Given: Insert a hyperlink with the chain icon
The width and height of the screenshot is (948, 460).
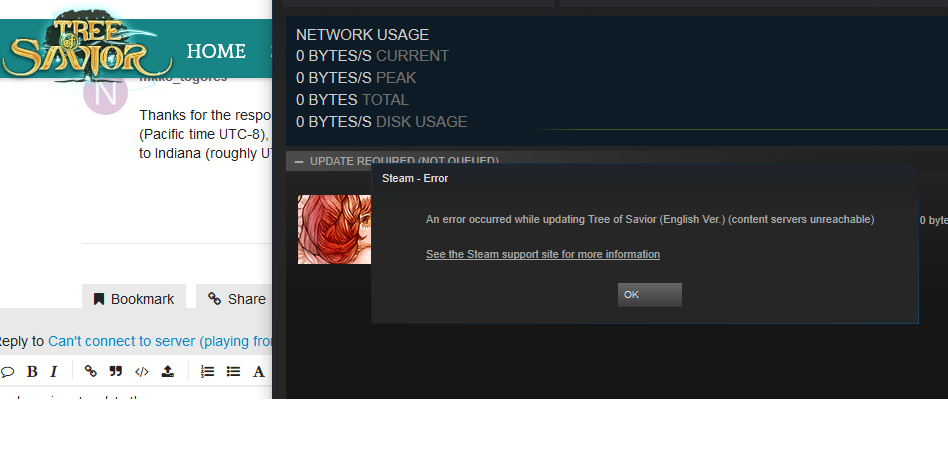Looking at the screenshot, I should (91, 371).
